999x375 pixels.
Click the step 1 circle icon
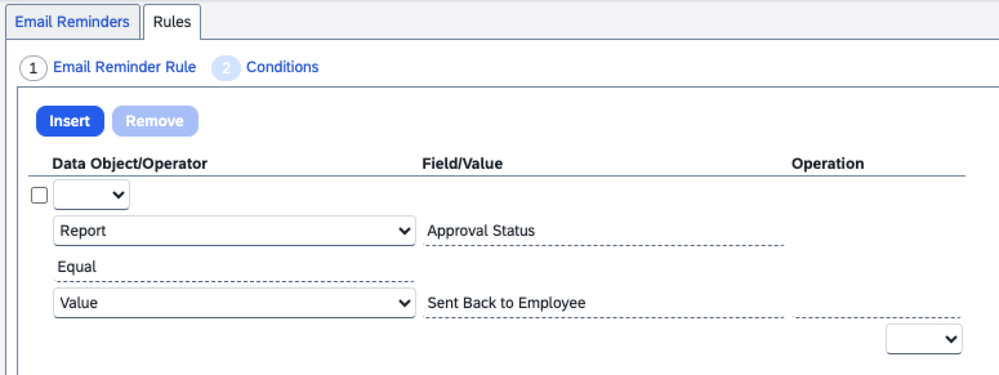click(33, 68)
